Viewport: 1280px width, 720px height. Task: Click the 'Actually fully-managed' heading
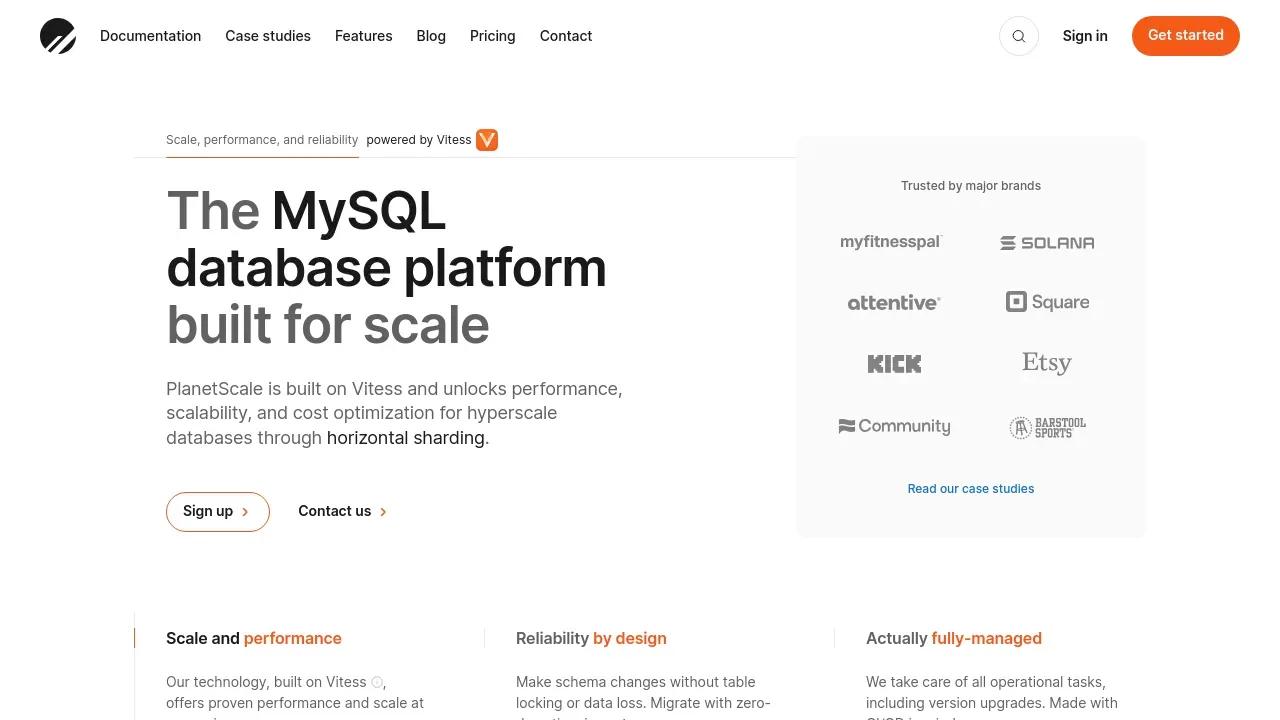[x=954, y=639]
